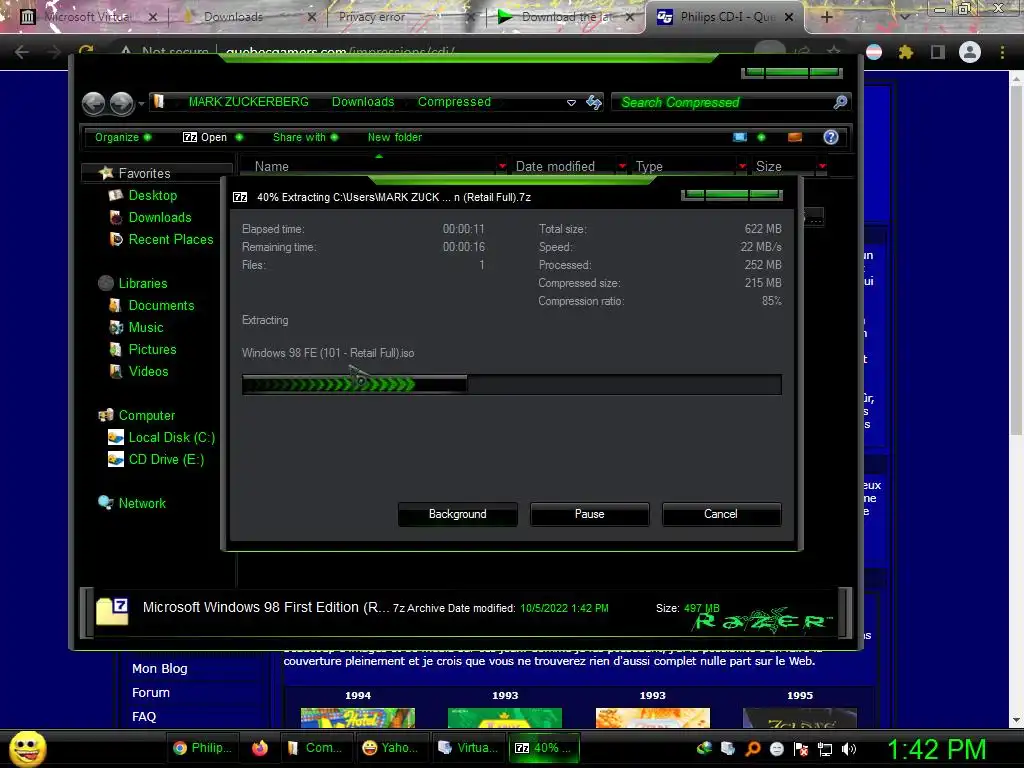Click Forum link on the webpage
The width and height of the screenshot is (1024, 768).
tap(150, 693)
